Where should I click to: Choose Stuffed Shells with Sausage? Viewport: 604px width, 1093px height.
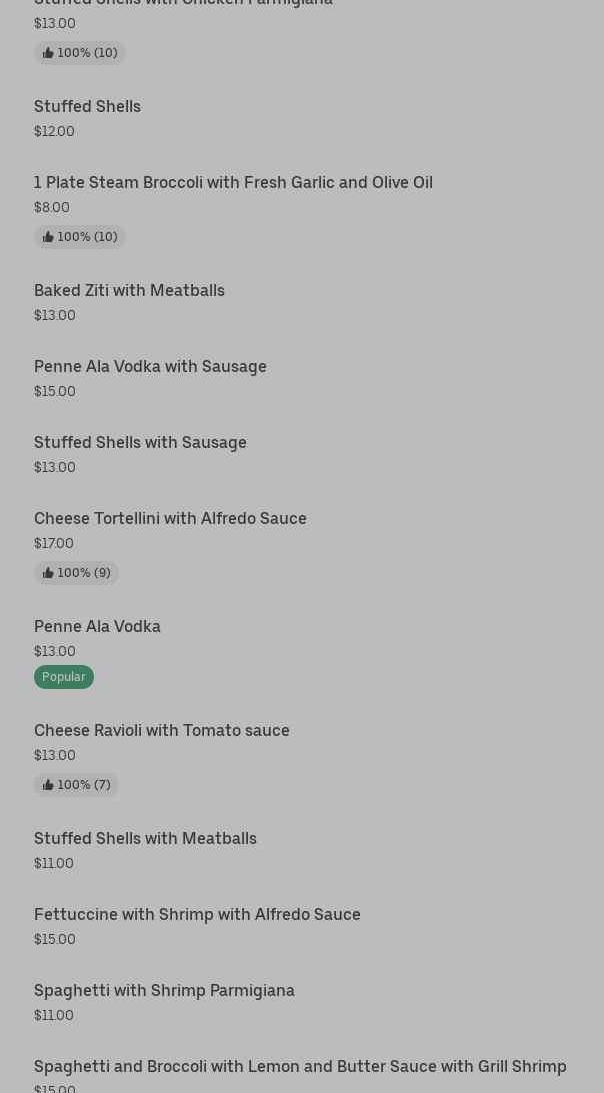coord(140,442)
